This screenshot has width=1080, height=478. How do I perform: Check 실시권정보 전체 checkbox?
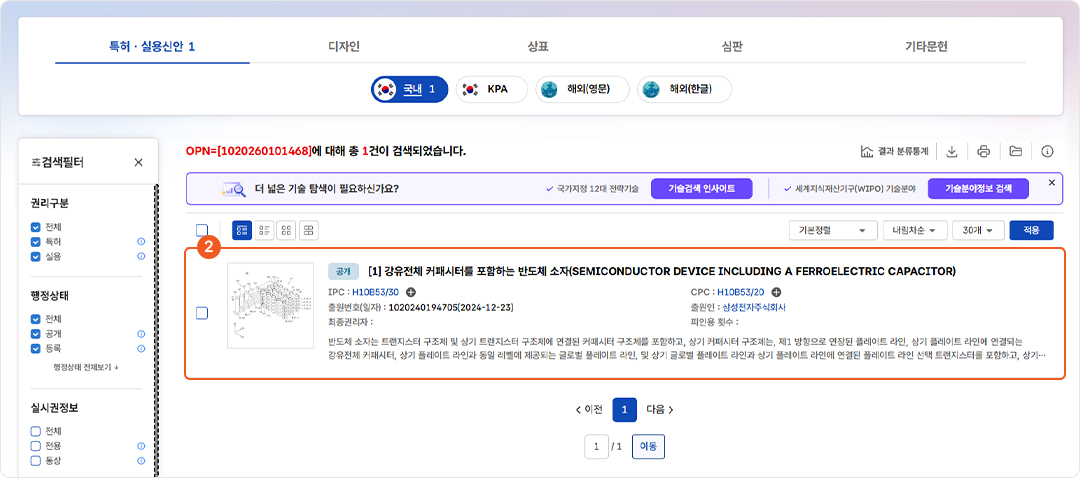tap(36, 432)
